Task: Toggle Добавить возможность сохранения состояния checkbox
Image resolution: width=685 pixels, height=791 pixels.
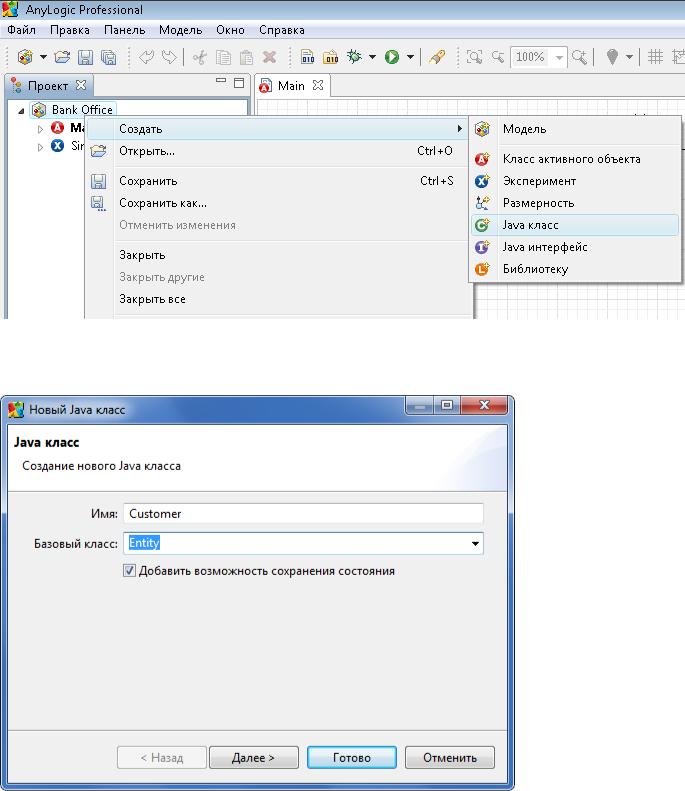Action: click(x=129, y=571)
